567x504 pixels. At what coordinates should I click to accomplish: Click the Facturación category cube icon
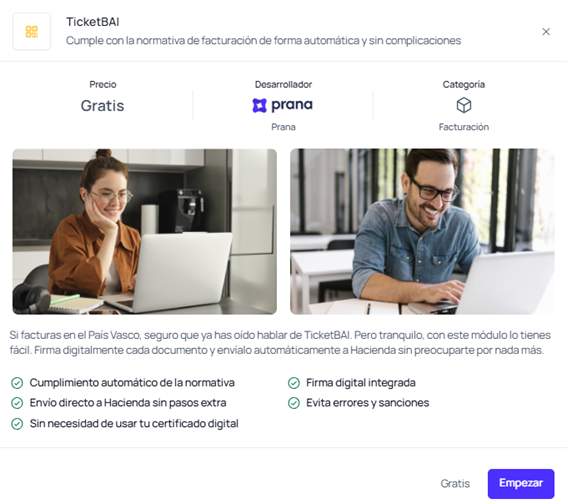click(464, 105)
